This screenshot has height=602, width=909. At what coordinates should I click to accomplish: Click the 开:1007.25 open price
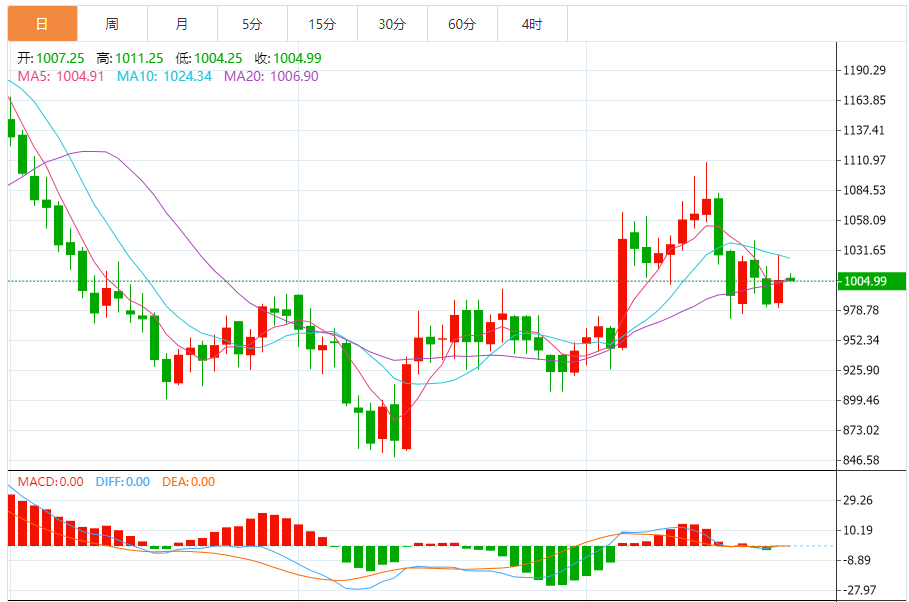[x=50, y=58]
